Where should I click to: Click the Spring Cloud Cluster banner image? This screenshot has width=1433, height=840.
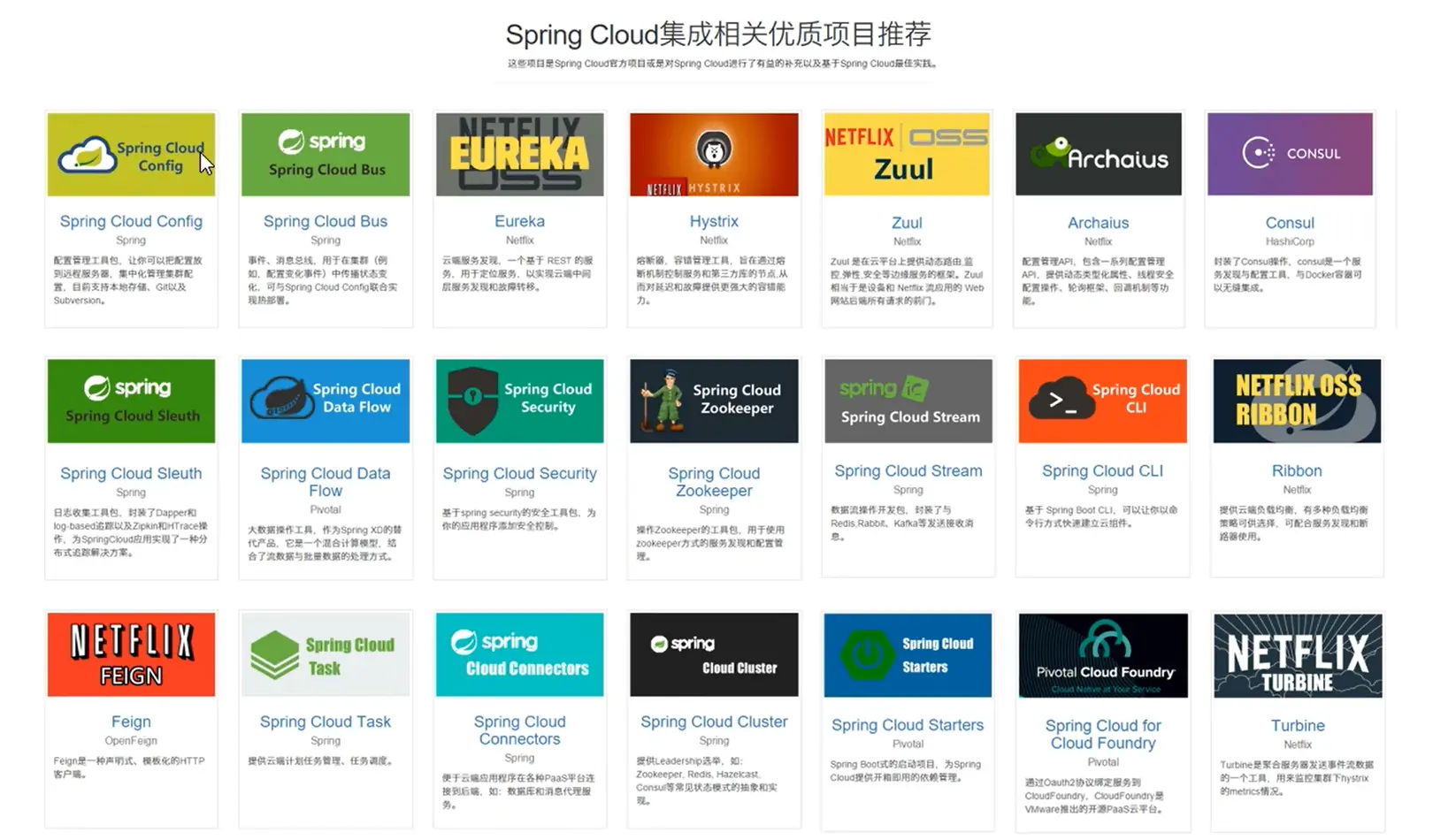[x=714, y=654]
